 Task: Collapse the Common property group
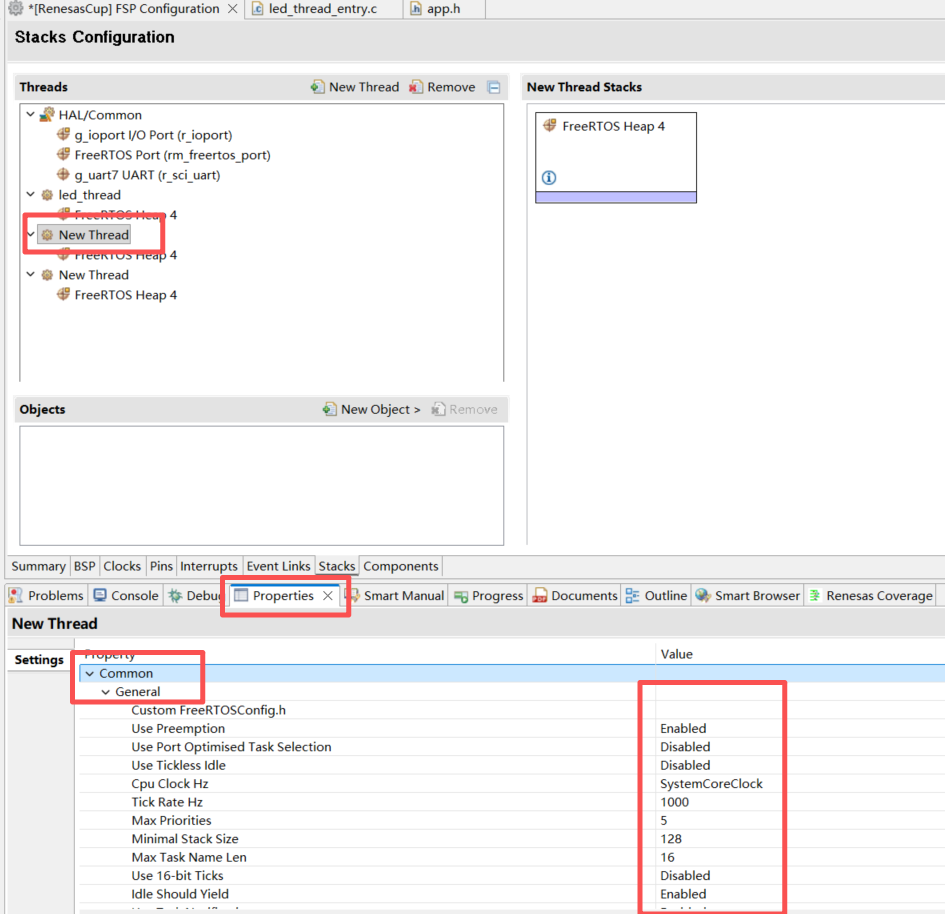[x=90, y=673]
